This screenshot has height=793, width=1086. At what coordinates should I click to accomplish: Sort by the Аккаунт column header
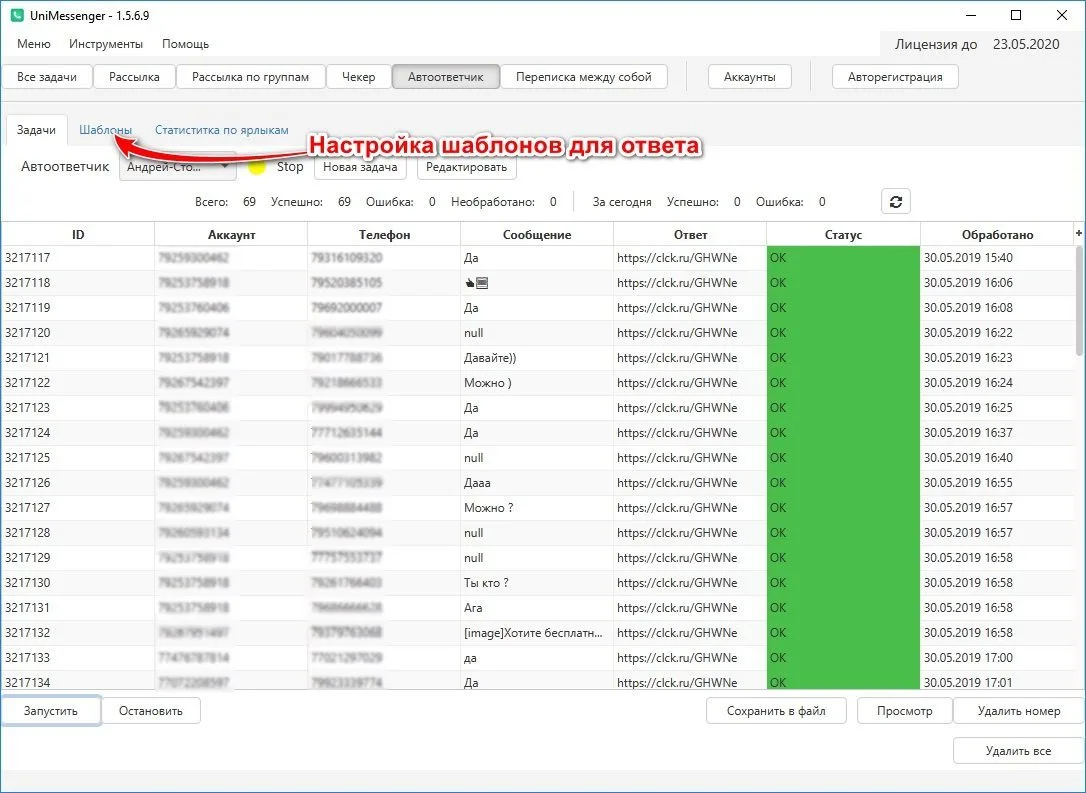(231, 235)
